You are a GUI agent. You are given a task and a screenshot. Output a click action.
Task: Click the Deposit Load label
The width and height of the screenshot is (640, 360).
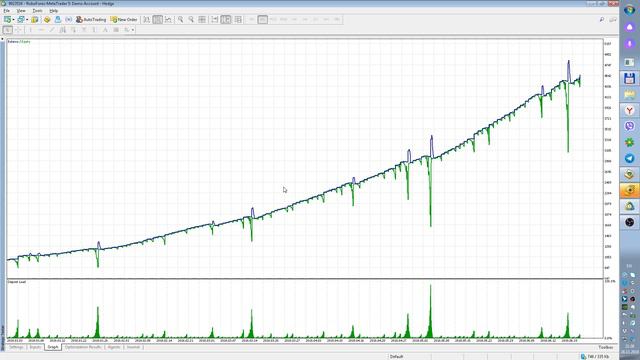click(17, 282)
